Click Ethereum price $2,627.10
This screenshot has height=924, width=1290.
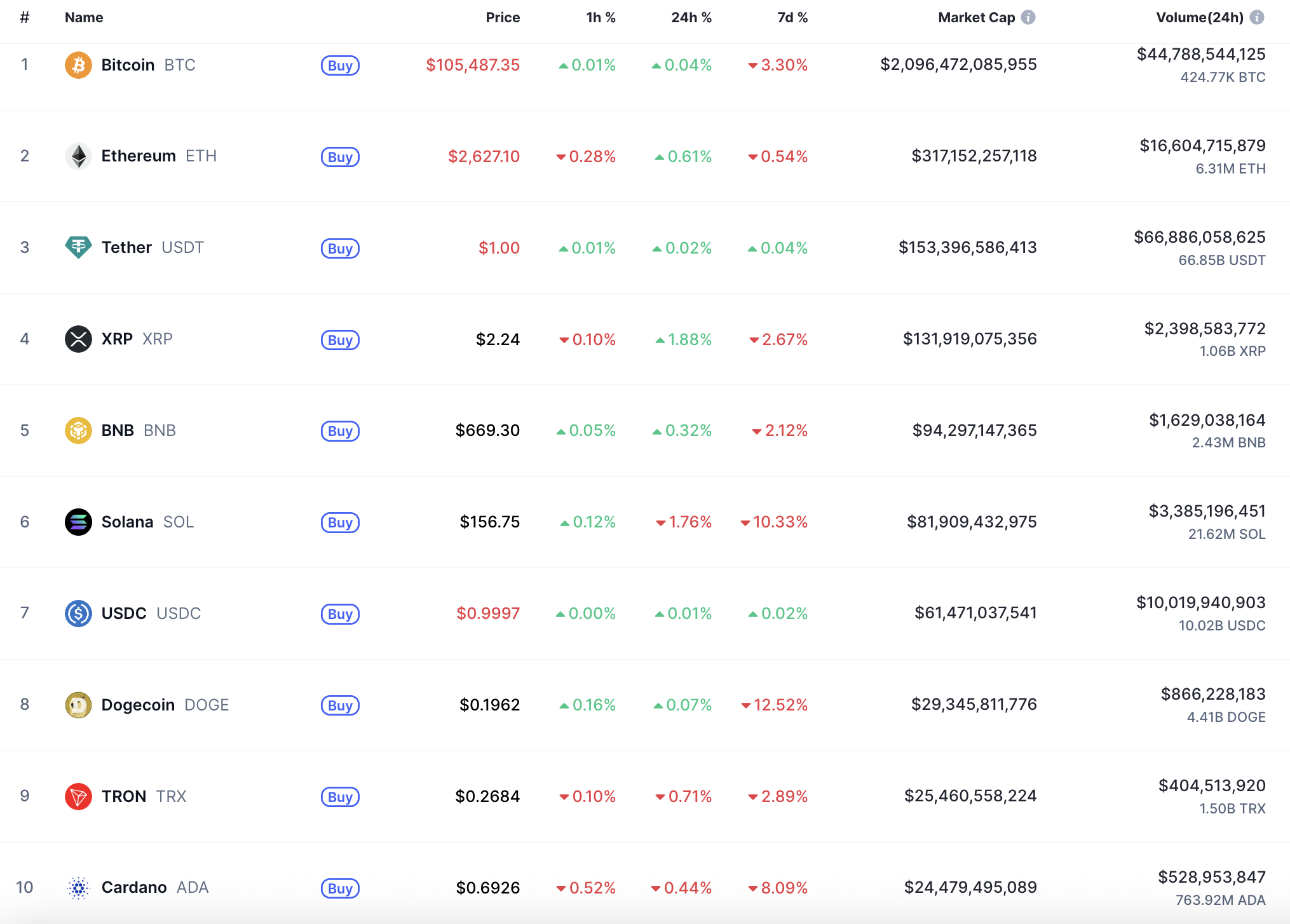pos(484,156)
